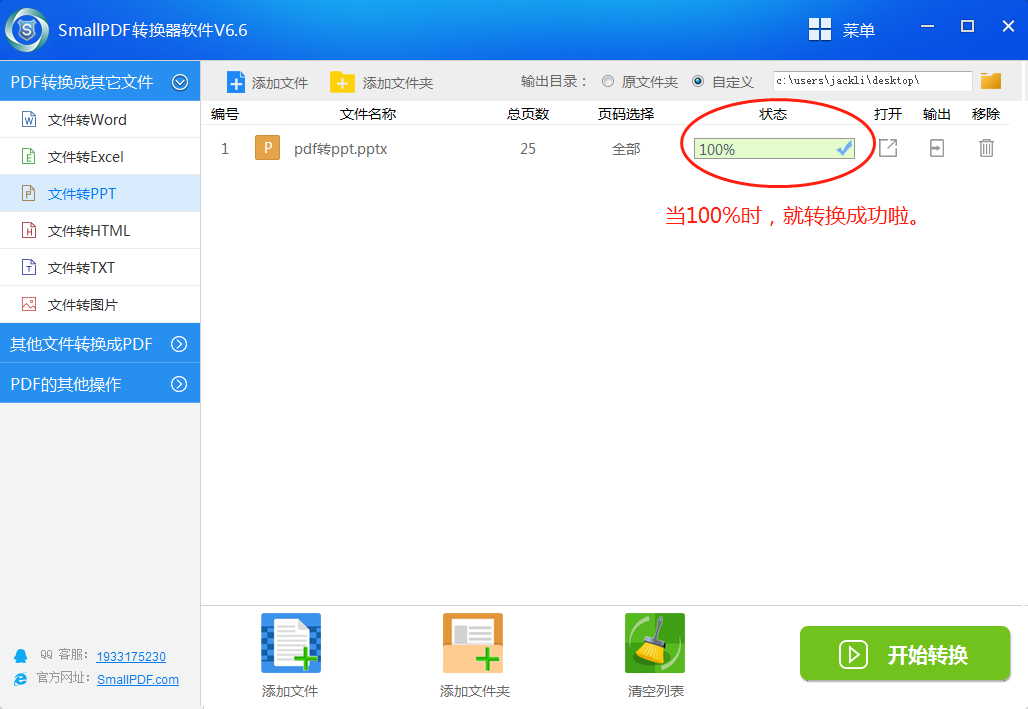Open the converted file via the 打开 icon
The height and width of the screenshot is (709, 1028).
point(888,147)
